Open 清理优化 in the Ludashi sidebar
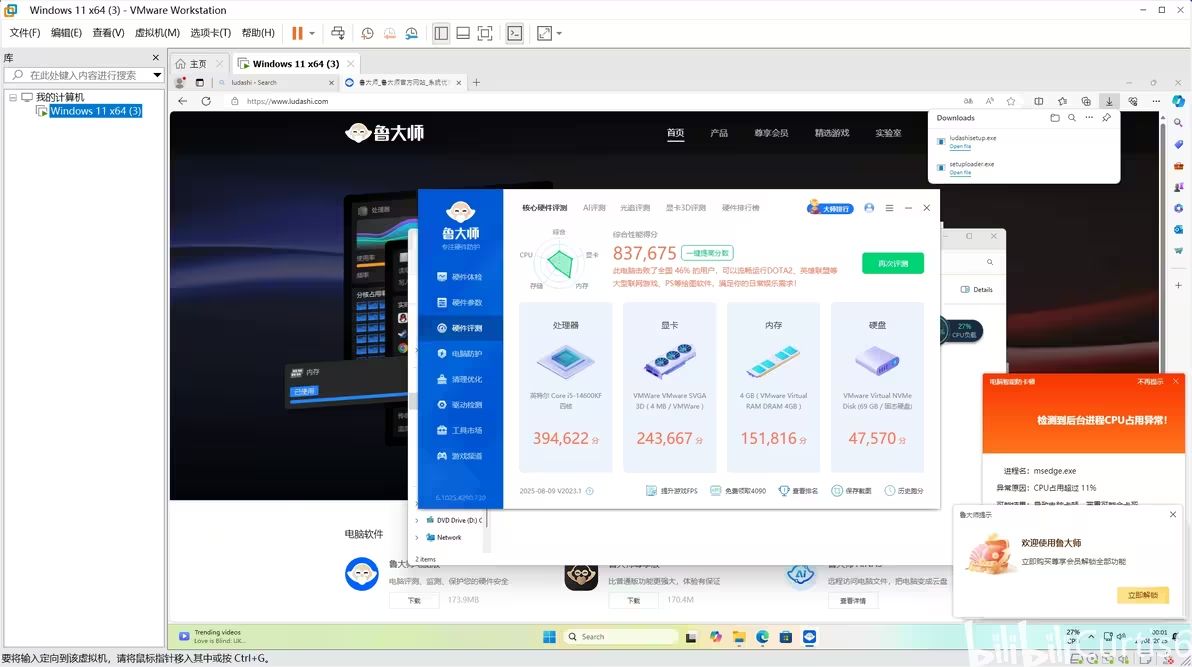 tap(460, 380)
